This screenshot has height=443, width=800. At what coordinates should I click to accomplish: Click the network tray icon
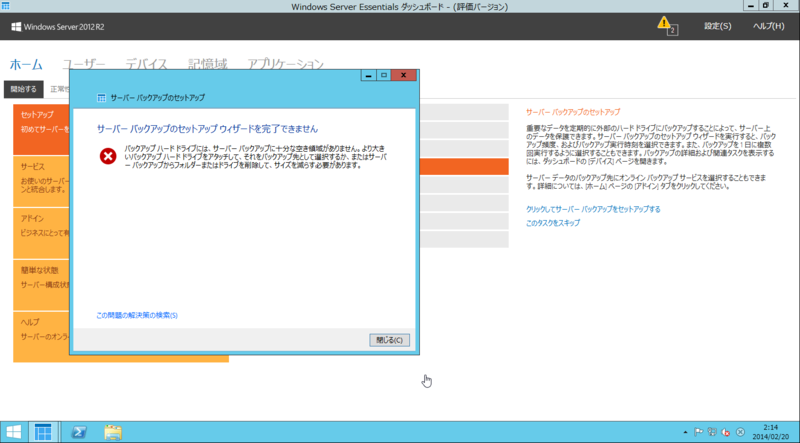[x=712, y=432]
